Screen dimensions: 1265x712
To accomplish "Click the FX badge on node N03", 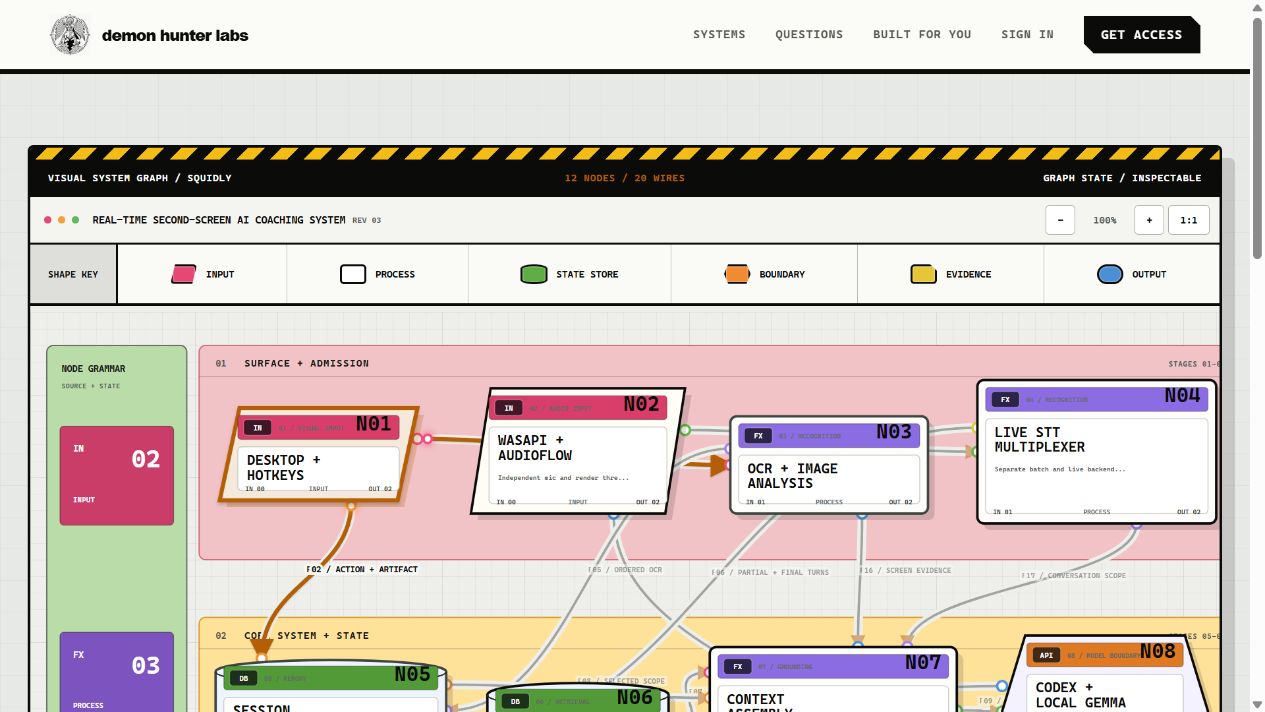I will (759, 436).
